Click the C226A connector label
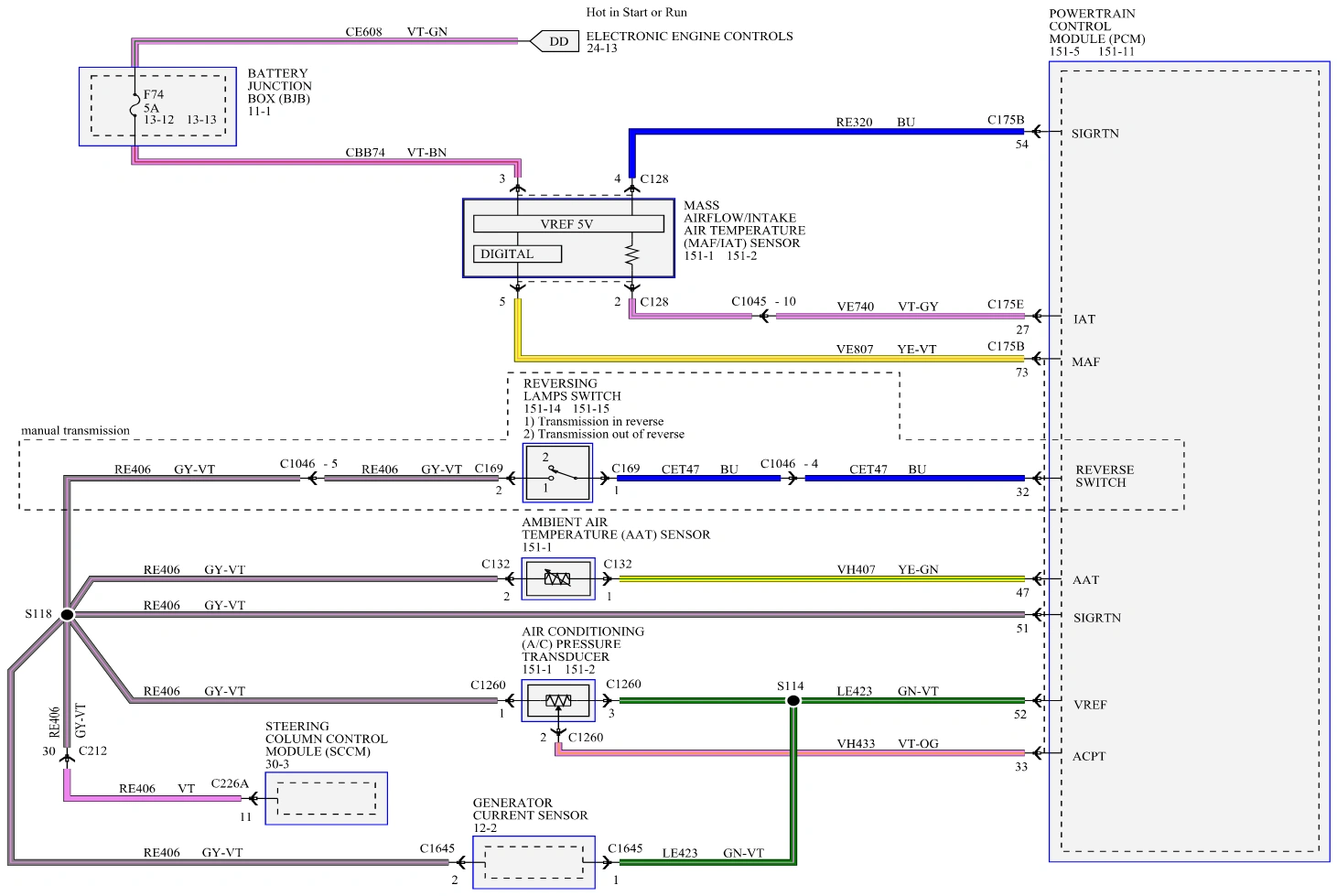The image size is (1337, 896). (x=230, y=784)
